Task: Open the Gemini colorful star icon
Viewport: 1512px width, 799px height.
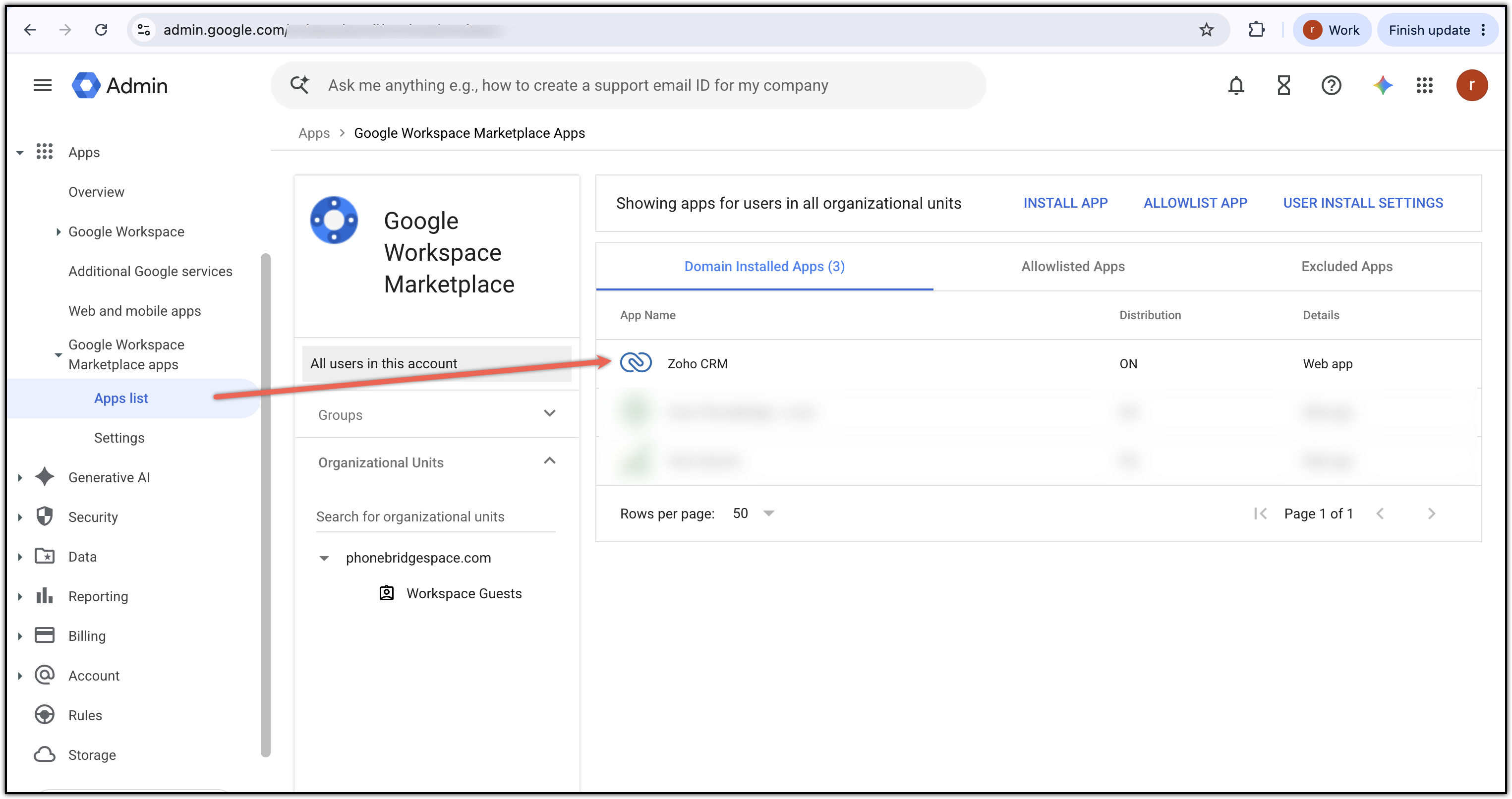Action: (x=1382, y=86)
